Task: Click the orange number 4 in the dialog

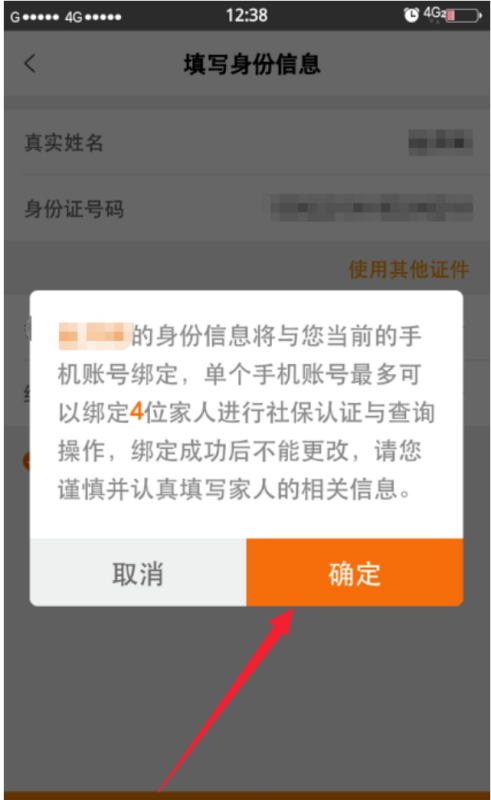Action: coord(136,412)
